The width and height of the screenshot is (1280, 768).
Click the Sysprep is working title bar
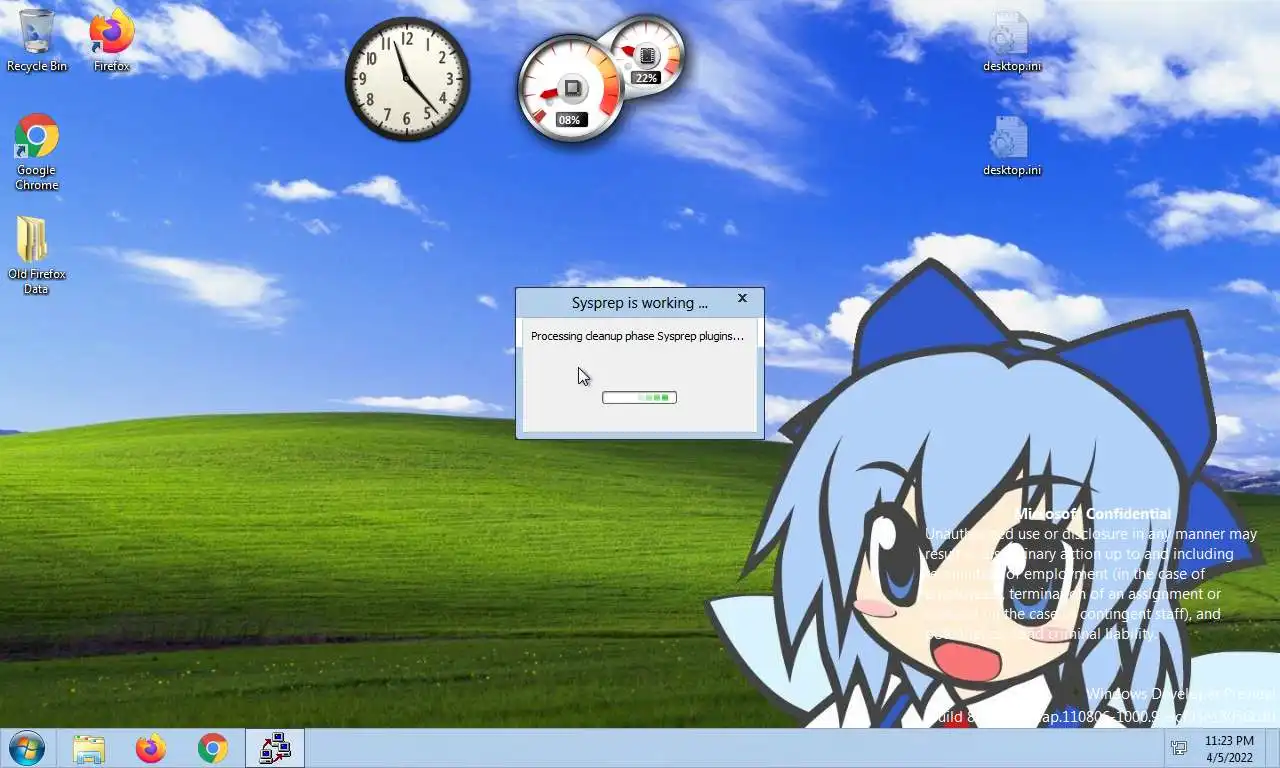640,303
